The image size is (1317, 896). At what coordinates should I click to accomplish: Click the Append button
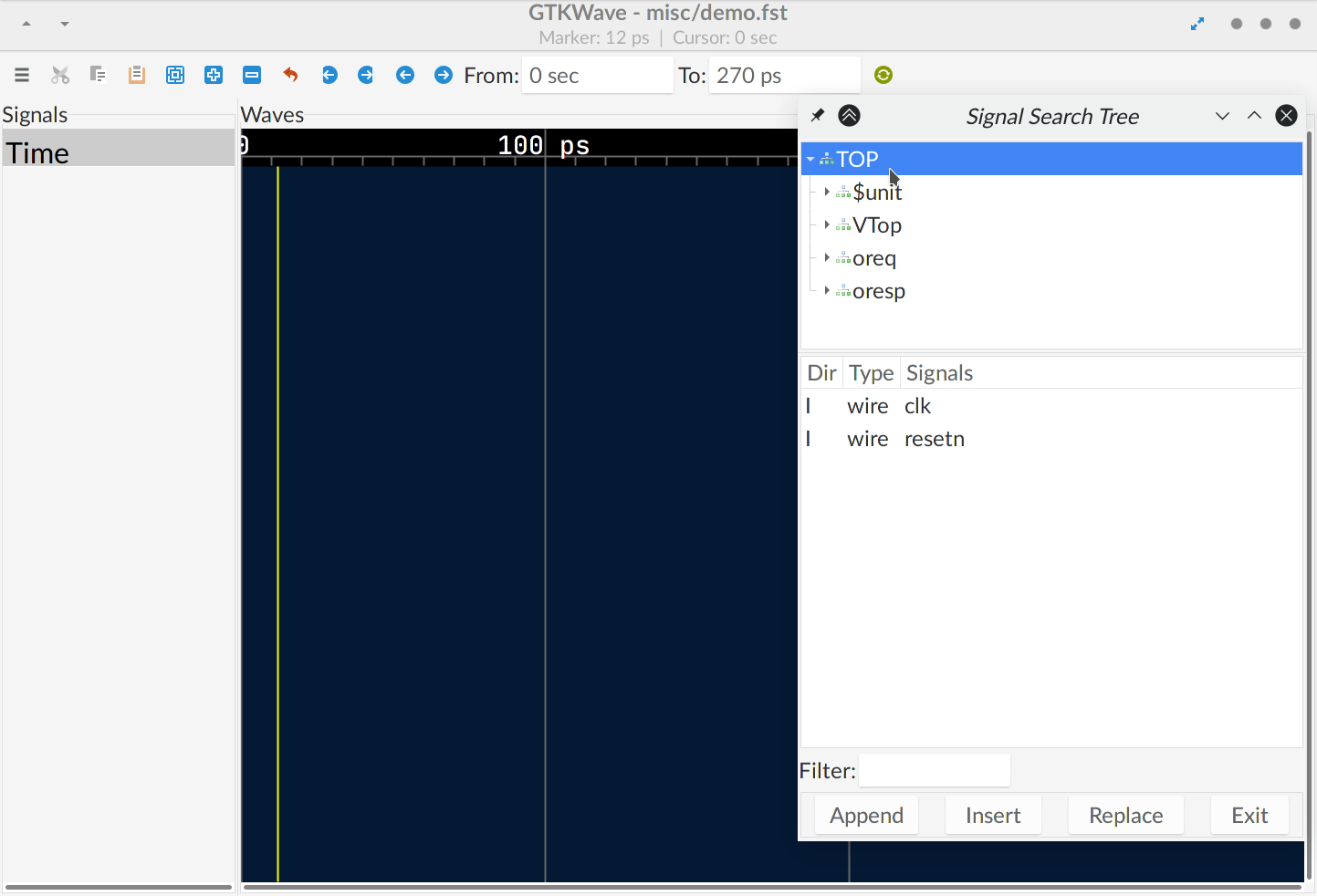866,815
